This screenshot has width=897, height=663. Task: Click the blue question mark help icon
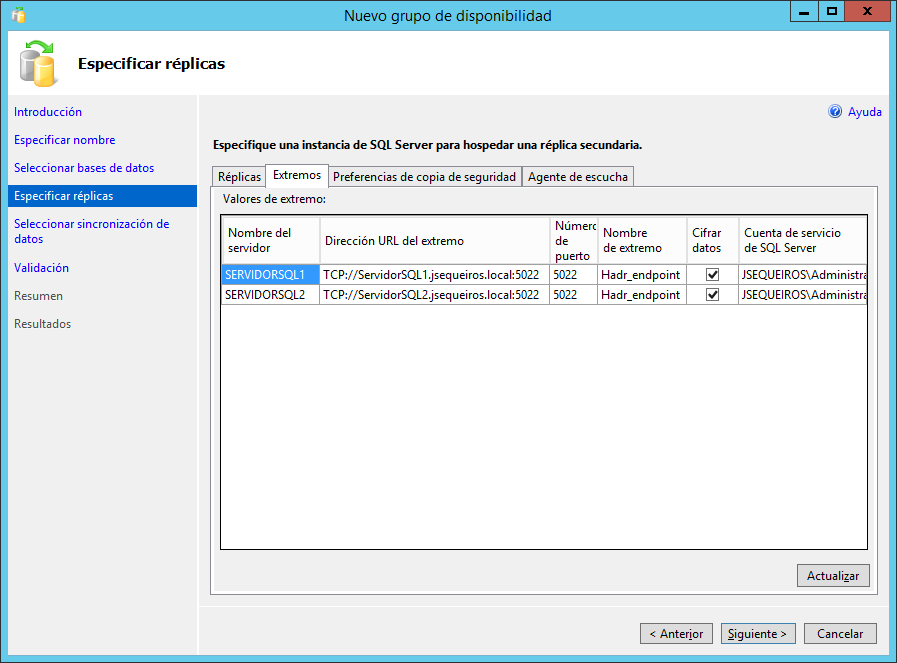coord(835,111)
